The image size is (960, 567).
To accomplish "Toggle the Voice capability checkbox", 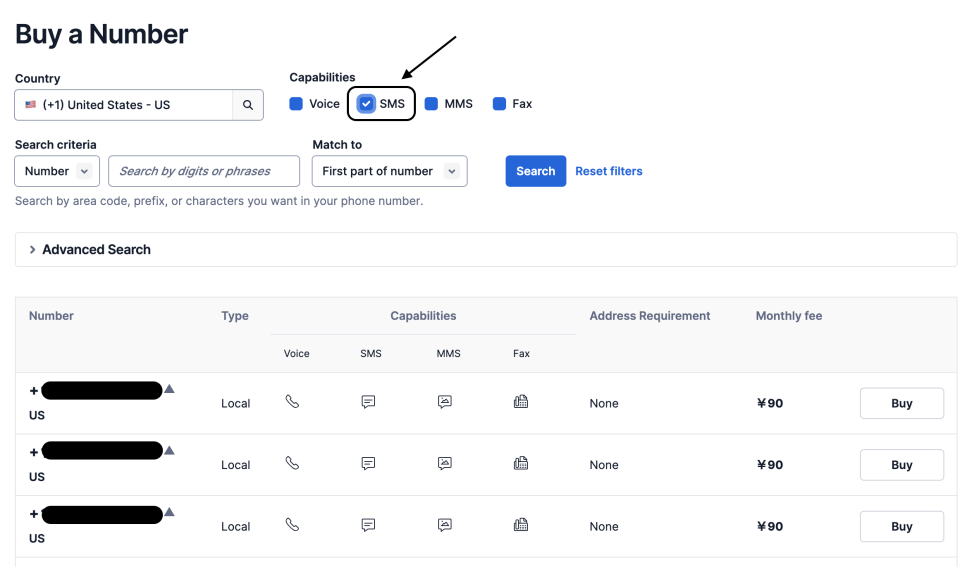I will click(x=296, y=104).
